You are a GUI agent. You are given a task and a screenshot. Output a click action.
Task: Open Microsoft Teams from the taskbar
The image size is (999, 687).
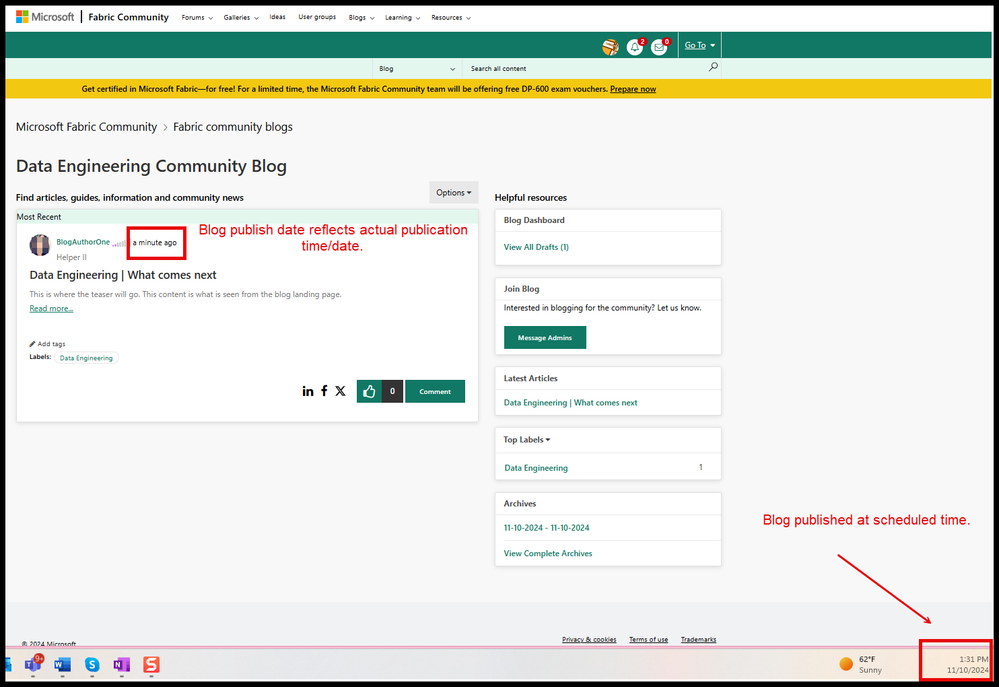(33, 664)
